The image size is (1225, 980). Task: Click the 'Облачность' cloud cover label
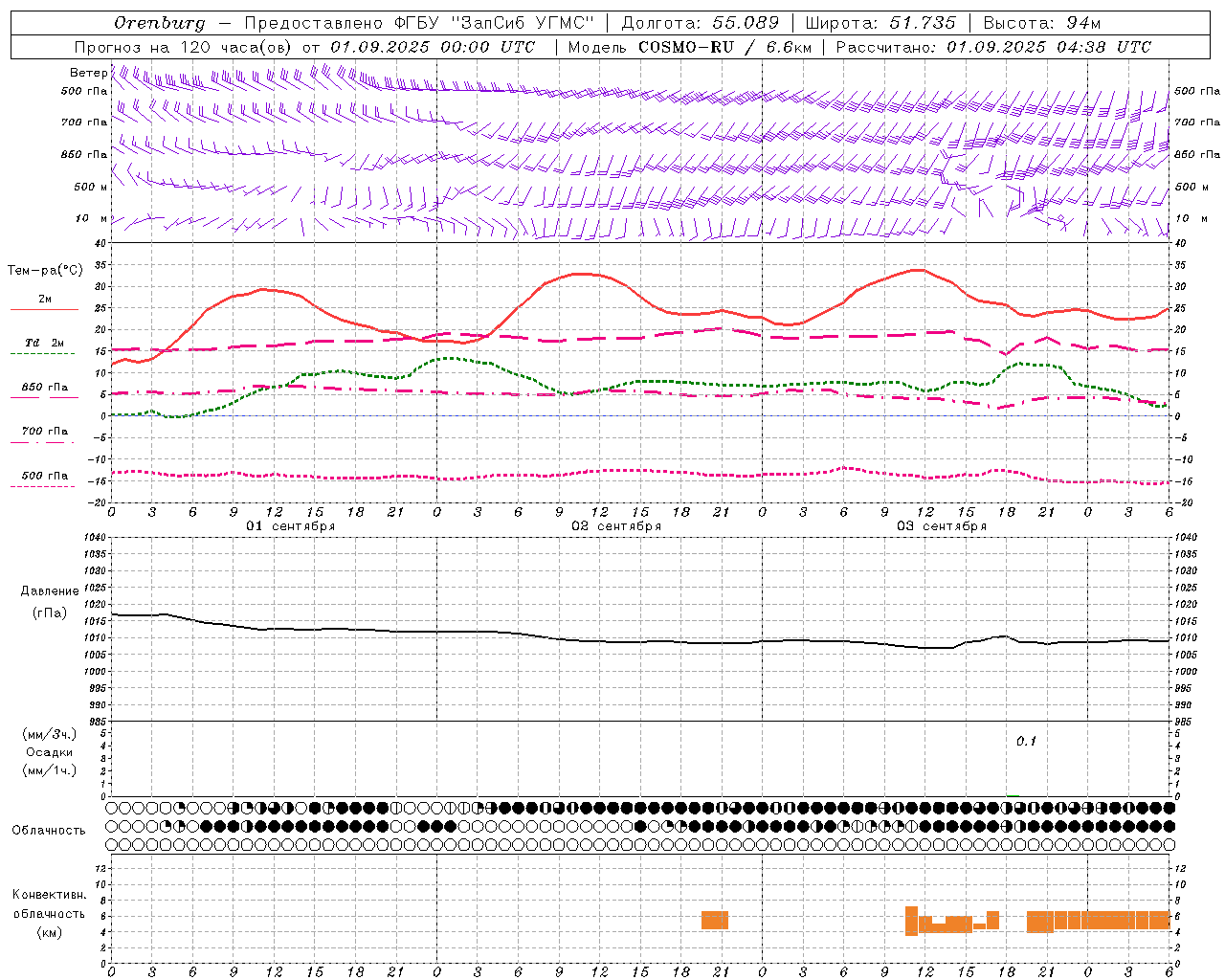point(49,831)
